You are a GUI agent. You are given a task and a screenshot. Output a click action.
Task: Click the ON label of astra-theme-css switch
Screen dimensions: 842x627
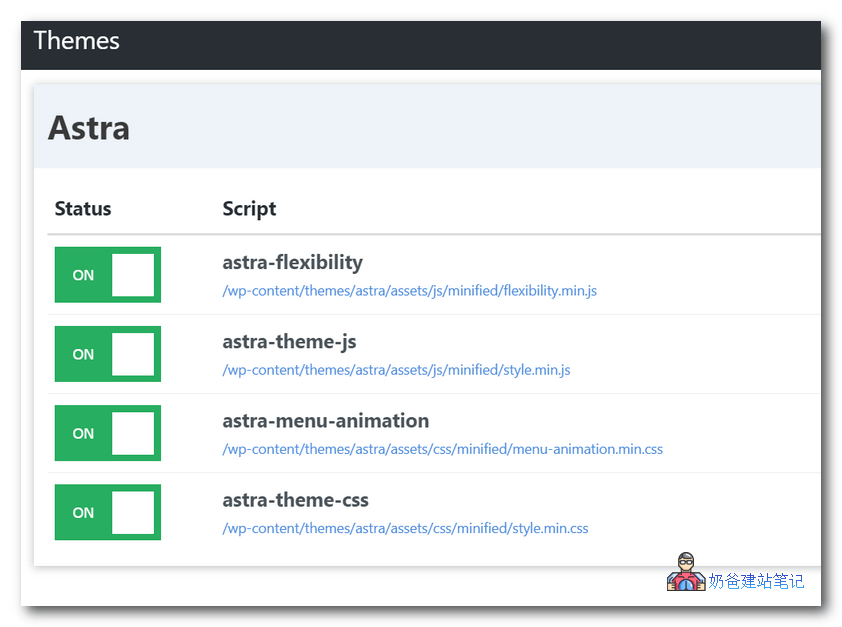point(83,513)
